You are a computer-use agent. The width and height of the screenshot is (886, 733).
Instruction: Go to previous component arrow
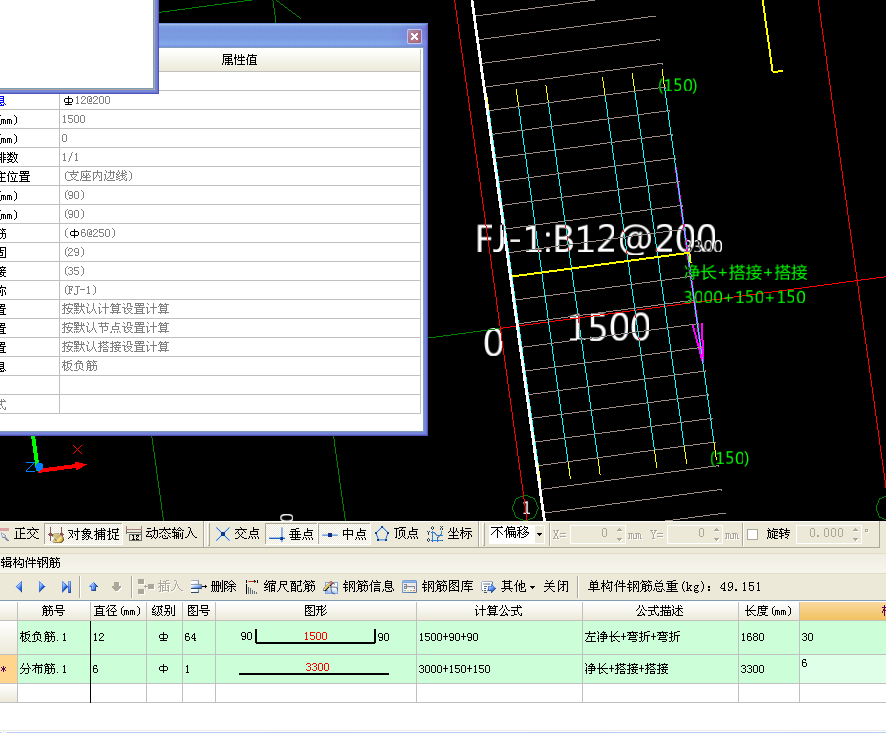[19, 587]
